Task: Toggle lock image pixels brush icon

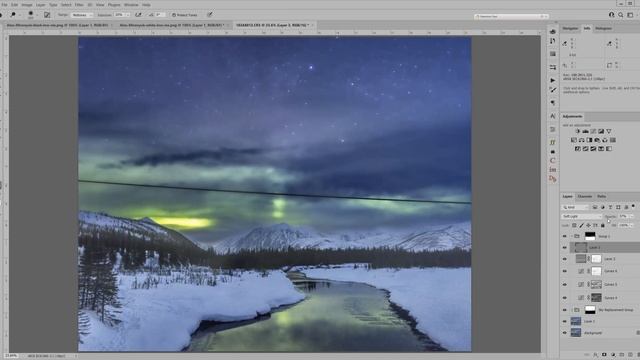Action: point(581,225)
